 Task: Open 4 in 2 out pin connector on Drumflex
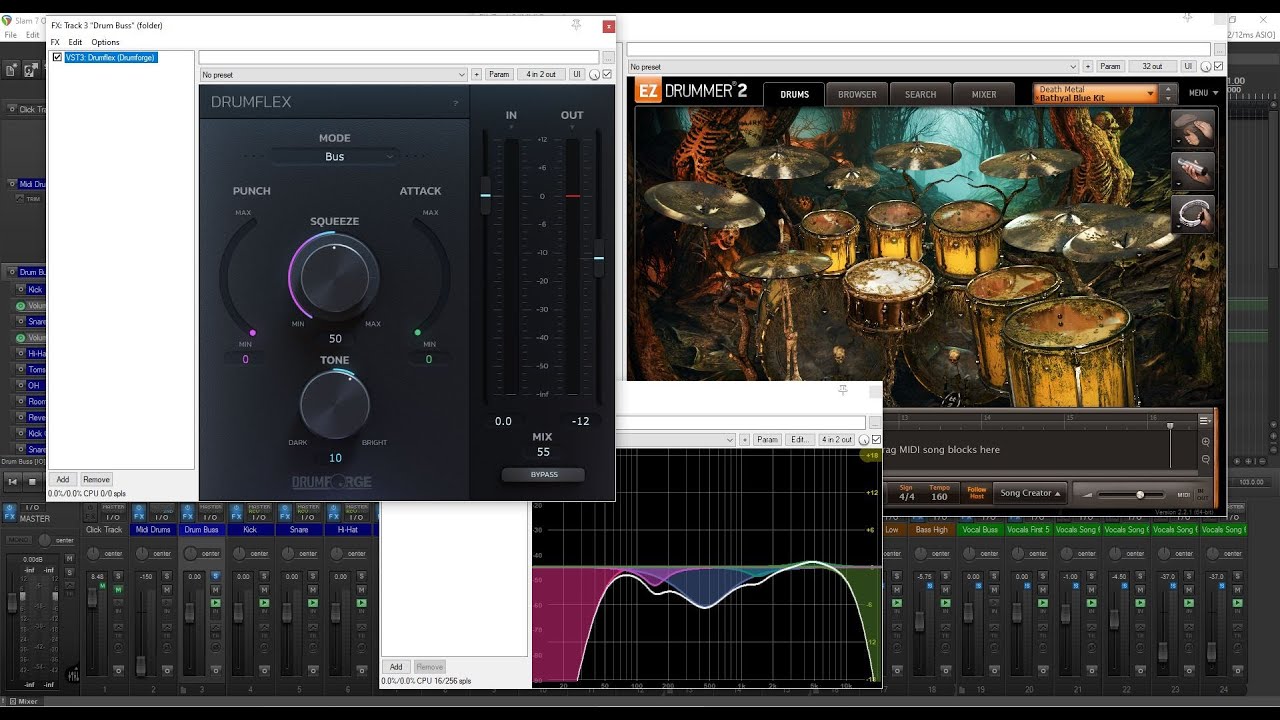pos(542,75)
